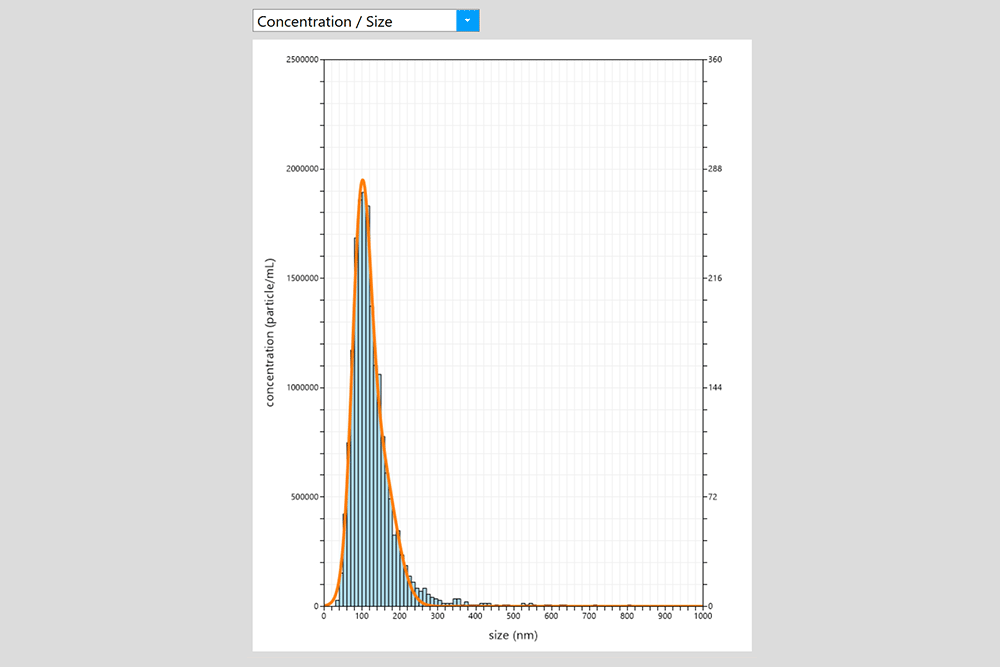Image resolution: width=1000 pixels, height=667 pixels.
Task: Click the 1500000 tick label on left axis
Action: coord(299,278)
